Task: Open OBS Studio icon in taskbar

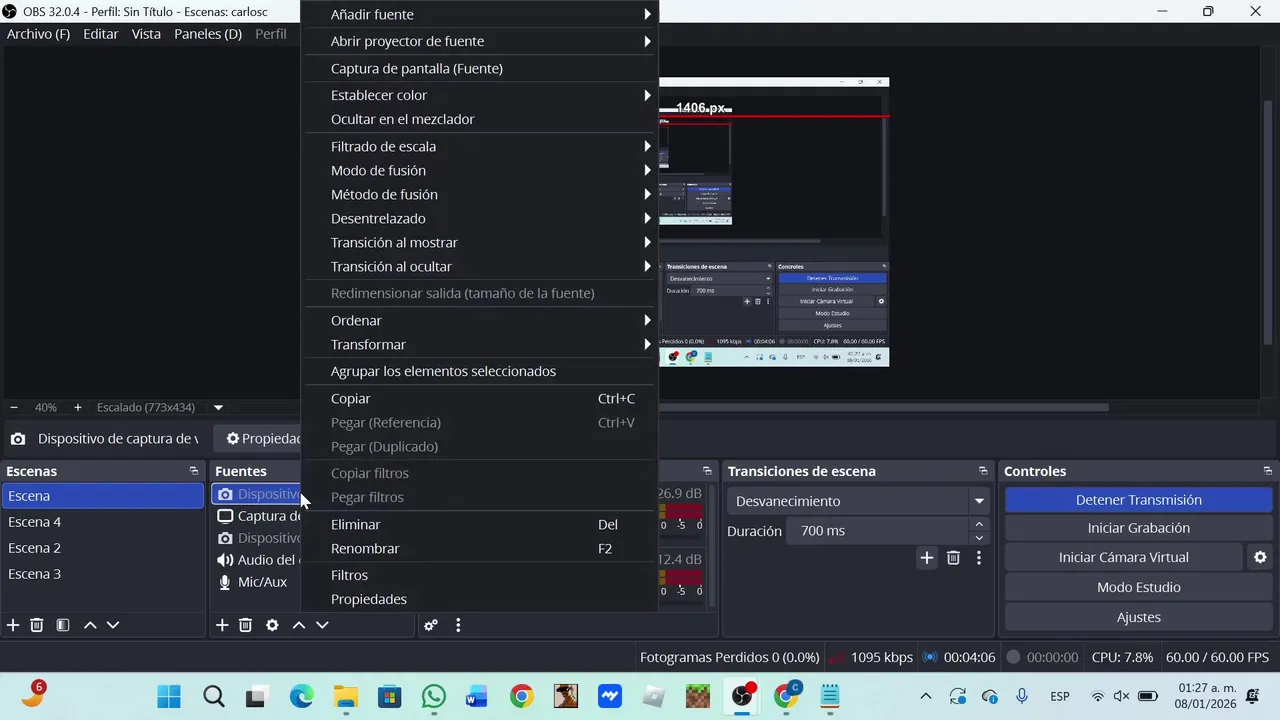Action: coord(743,696)
